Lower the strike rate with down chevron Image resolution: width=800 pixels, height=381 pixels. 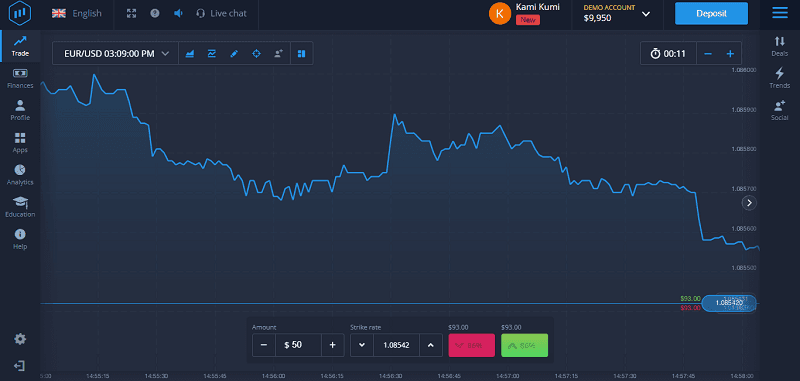[362, 345]
